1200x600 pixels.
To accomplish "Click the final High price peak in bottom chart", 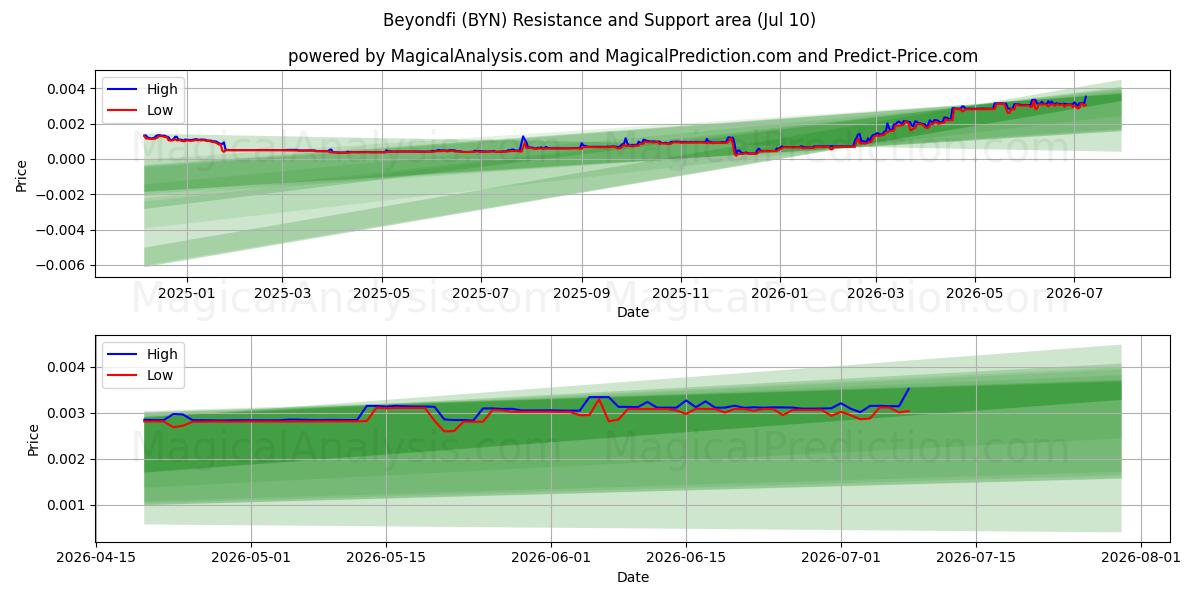I will 908,389.
